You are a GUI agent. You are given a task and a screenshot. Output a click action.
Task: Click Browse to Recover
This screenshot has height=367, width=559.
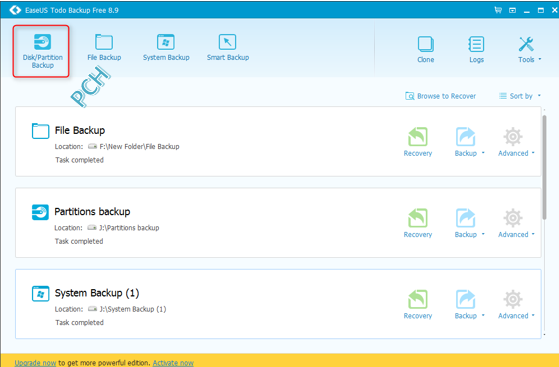coord(441,96)
